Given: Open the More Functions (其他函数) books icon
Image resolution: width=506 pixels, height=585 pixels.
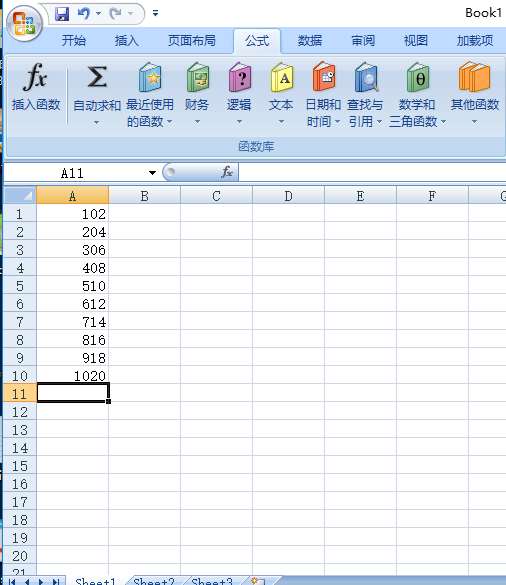Looking at the screenshot, I should tap(474, 77).
